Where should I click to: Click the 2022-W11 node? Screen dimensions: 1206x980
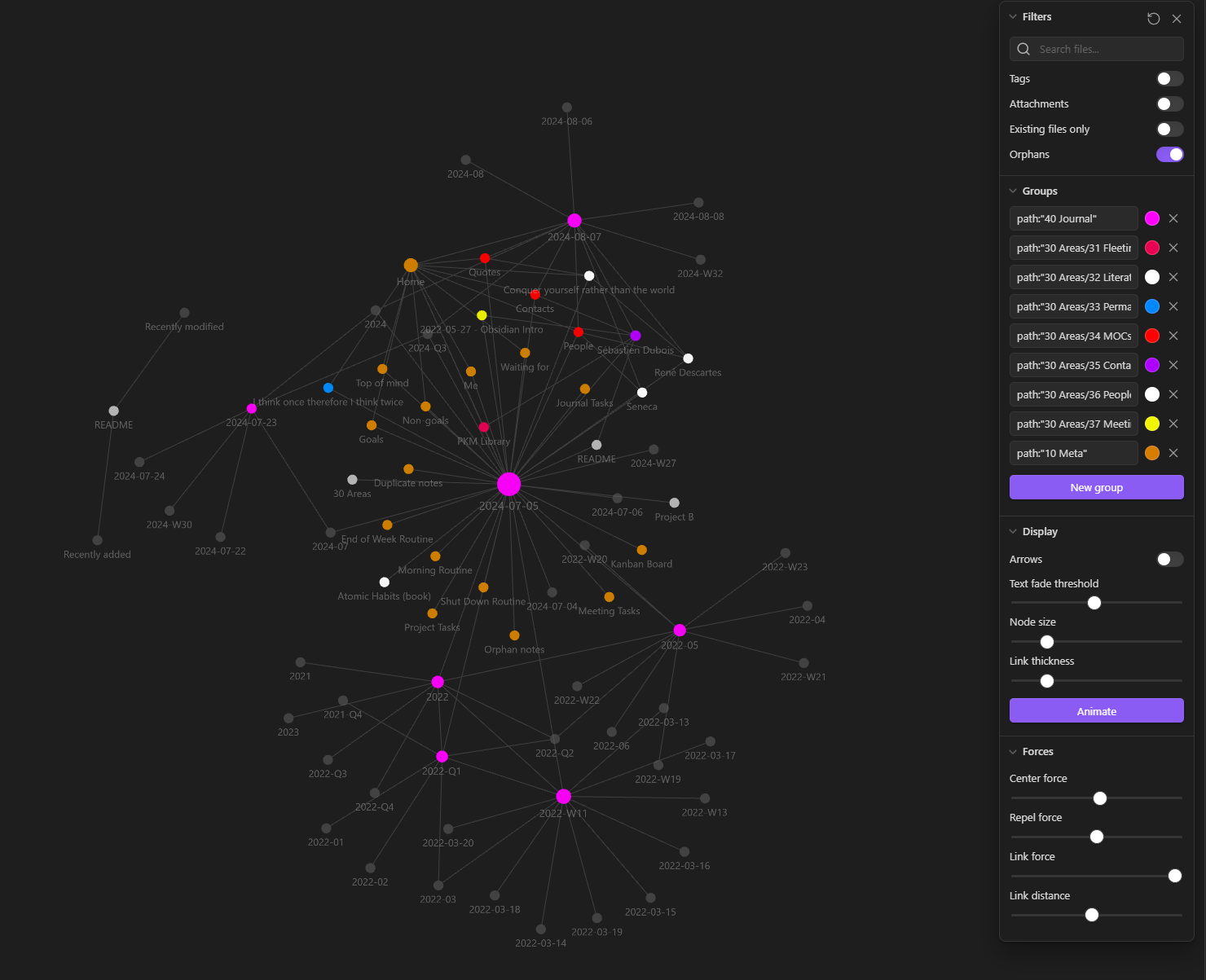click(564, 796)
